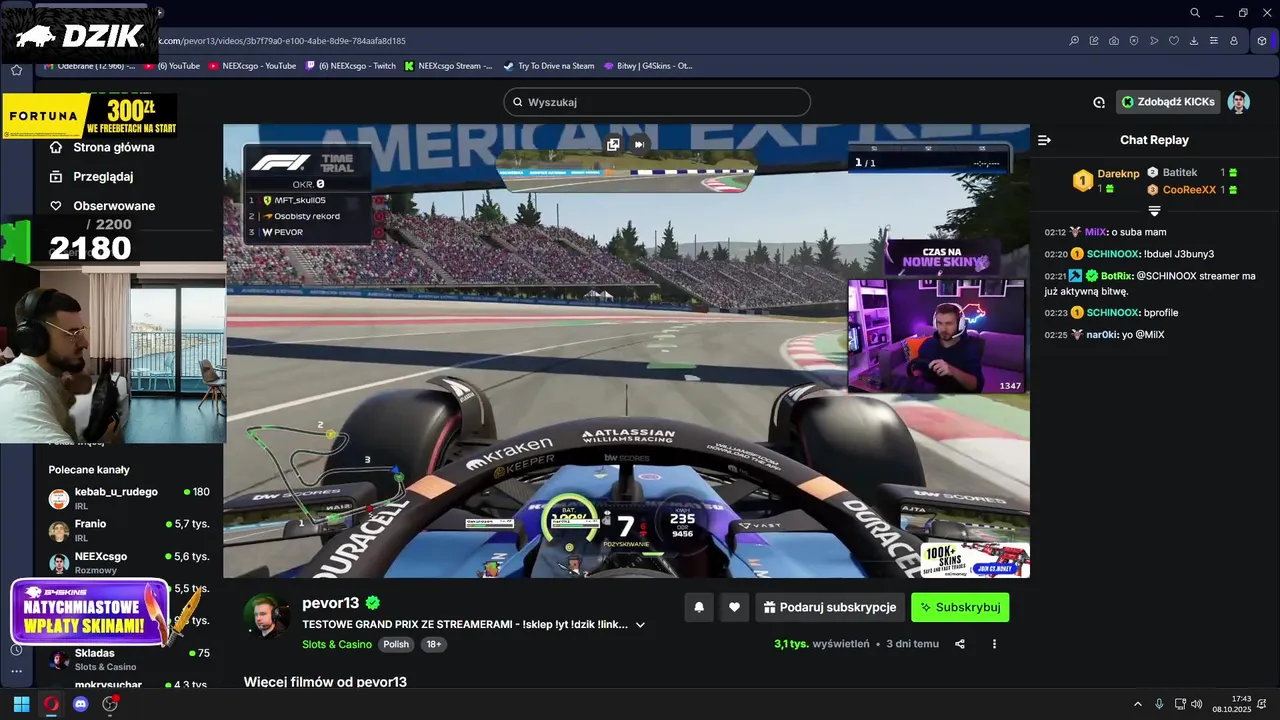The image size is (1280, 720).
Task: Click SCHINOOX username in !bduel chat message
Action: (x=1112, y=254)
